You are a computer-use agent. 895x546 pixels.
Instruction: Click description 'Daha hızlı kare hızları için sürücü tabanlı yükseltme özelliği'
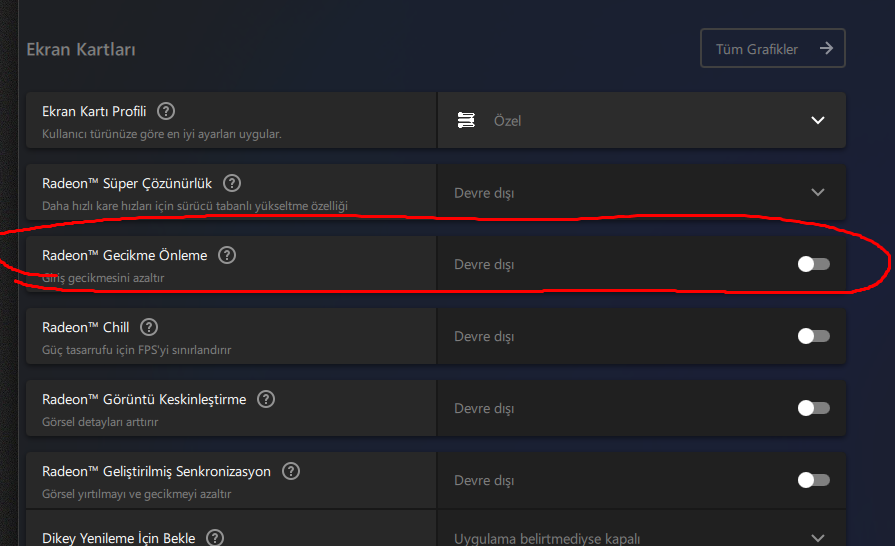(x=195, y=206)
